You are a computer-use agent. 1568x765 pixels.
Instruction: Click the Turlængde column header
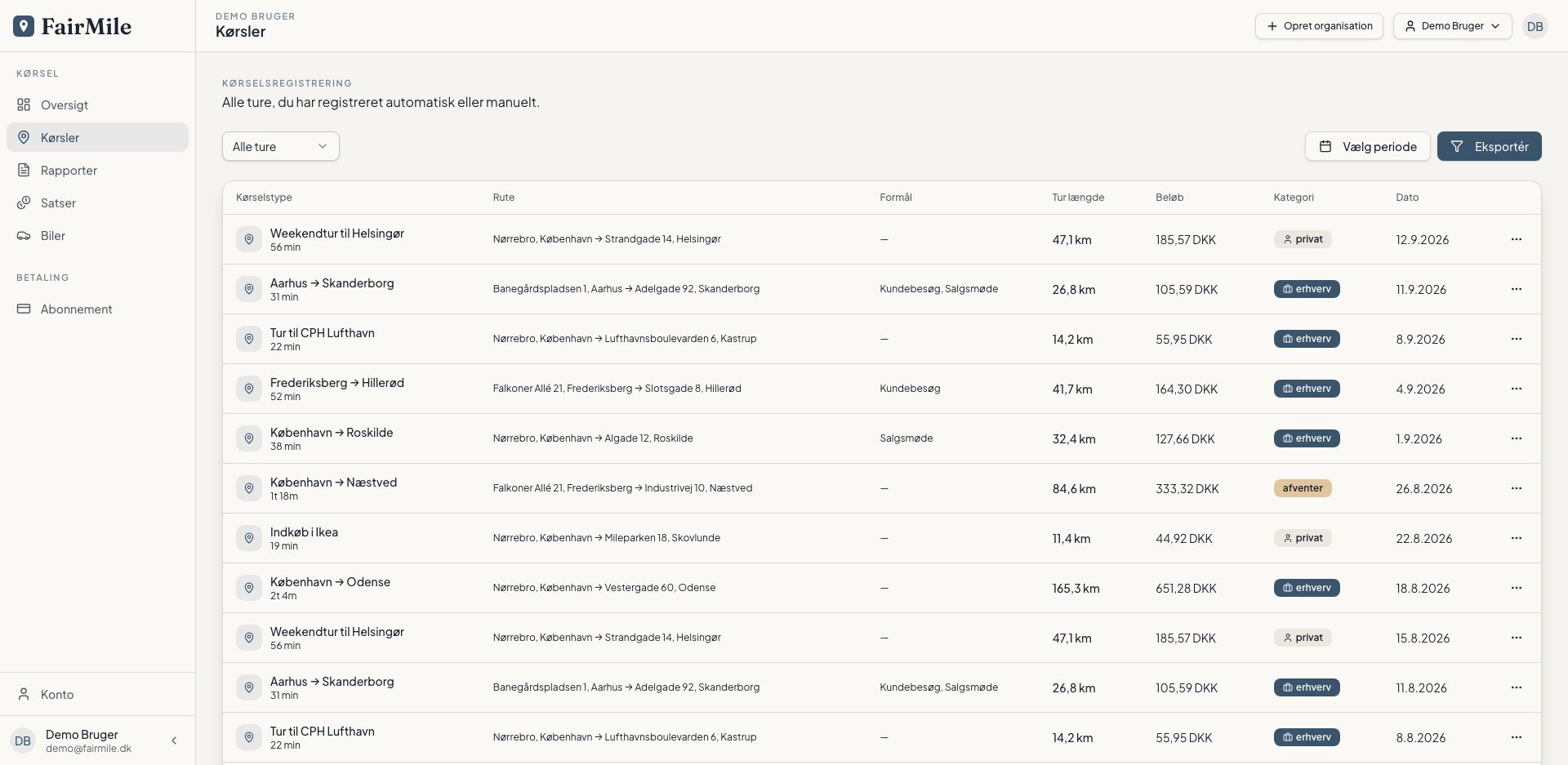(x=1078, y=198)
